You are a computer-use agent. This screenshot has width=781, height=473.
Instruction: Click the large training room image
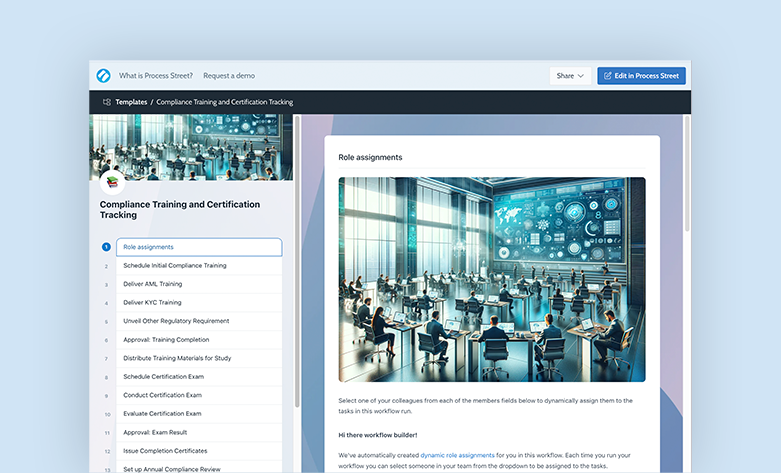click(x=492, y=280)
